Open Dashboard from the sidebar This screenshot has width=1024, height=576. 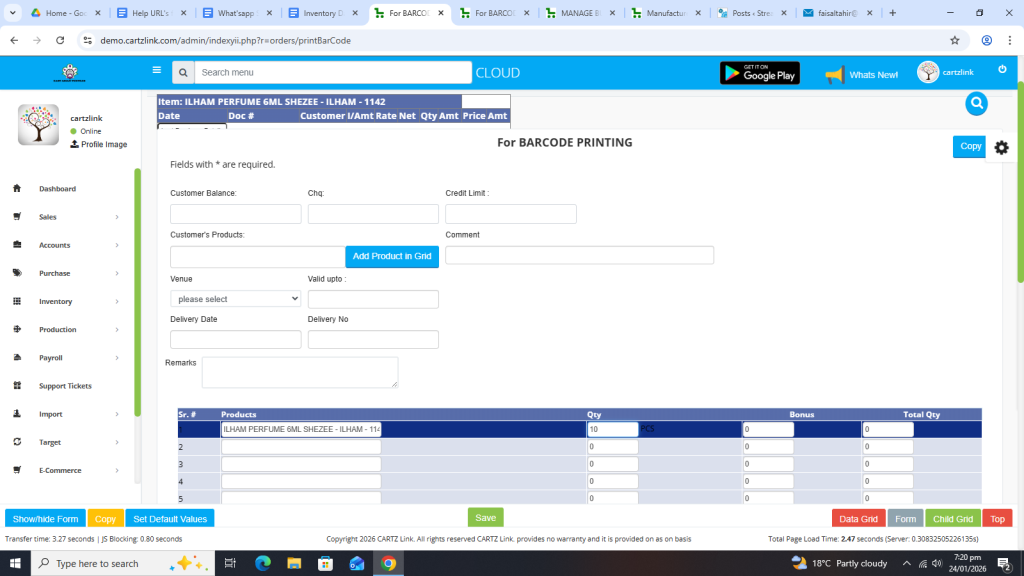(x=57, y=189)
